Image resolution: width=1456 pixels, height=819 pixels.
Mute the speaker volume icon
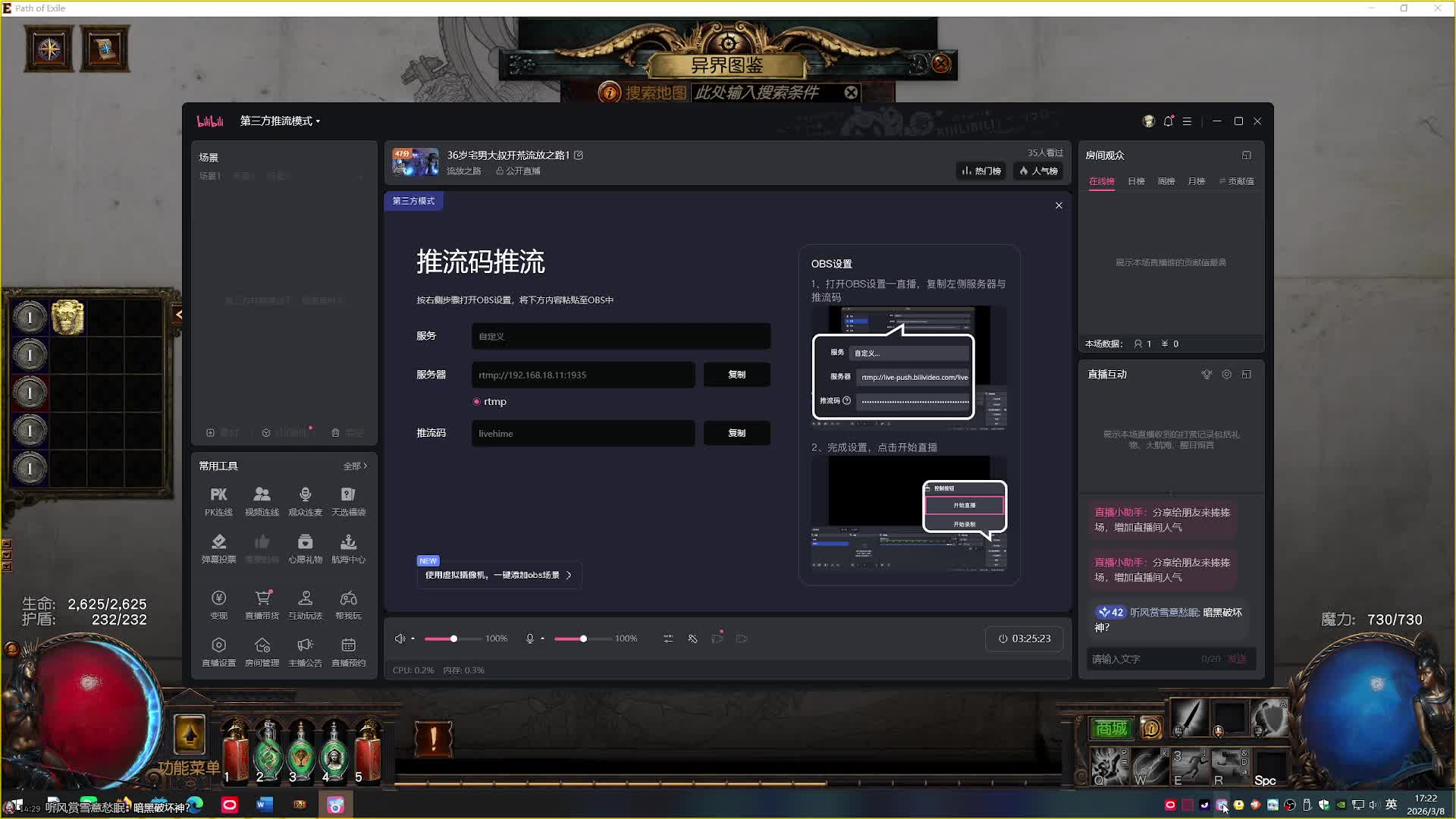[400, 639]
